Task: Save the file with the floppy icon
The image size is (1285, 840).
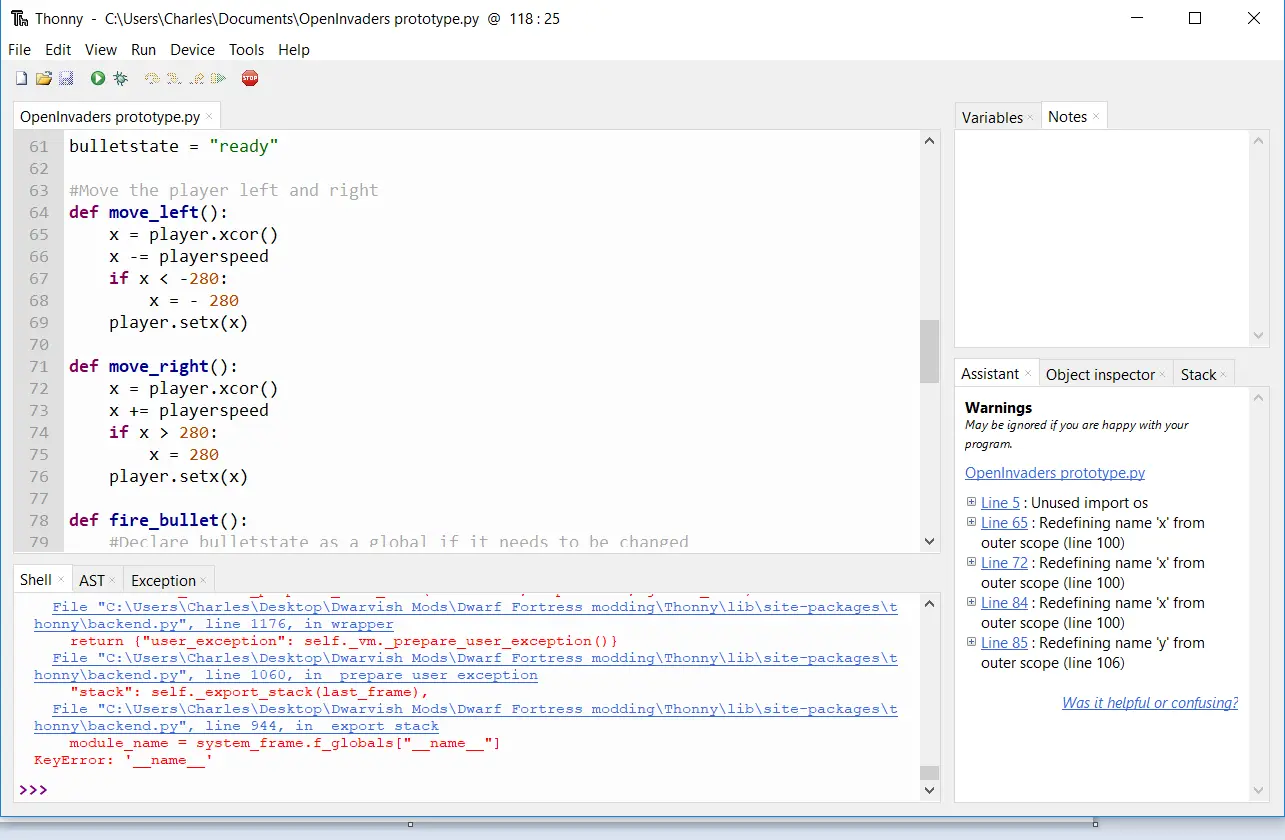Action: coord(66,78)
